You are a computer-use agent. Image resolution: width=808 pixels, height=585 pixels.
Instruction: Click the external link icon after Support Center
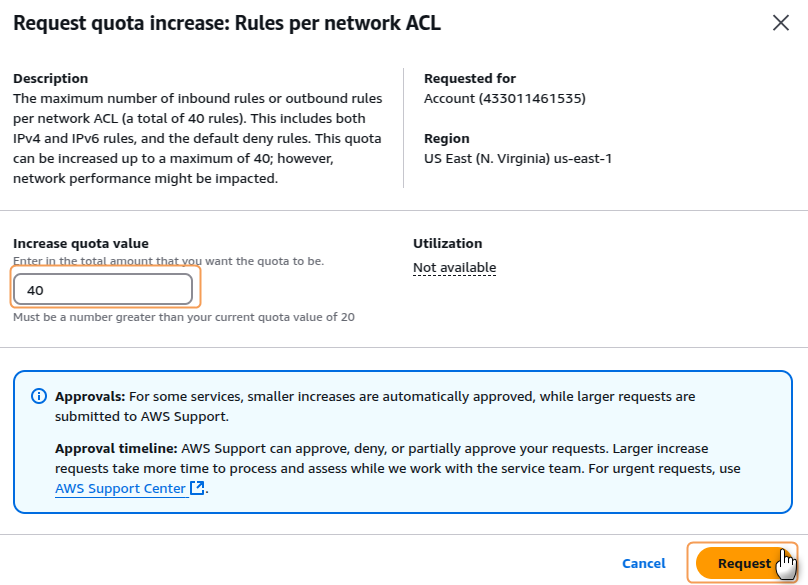tap(197, 488)
